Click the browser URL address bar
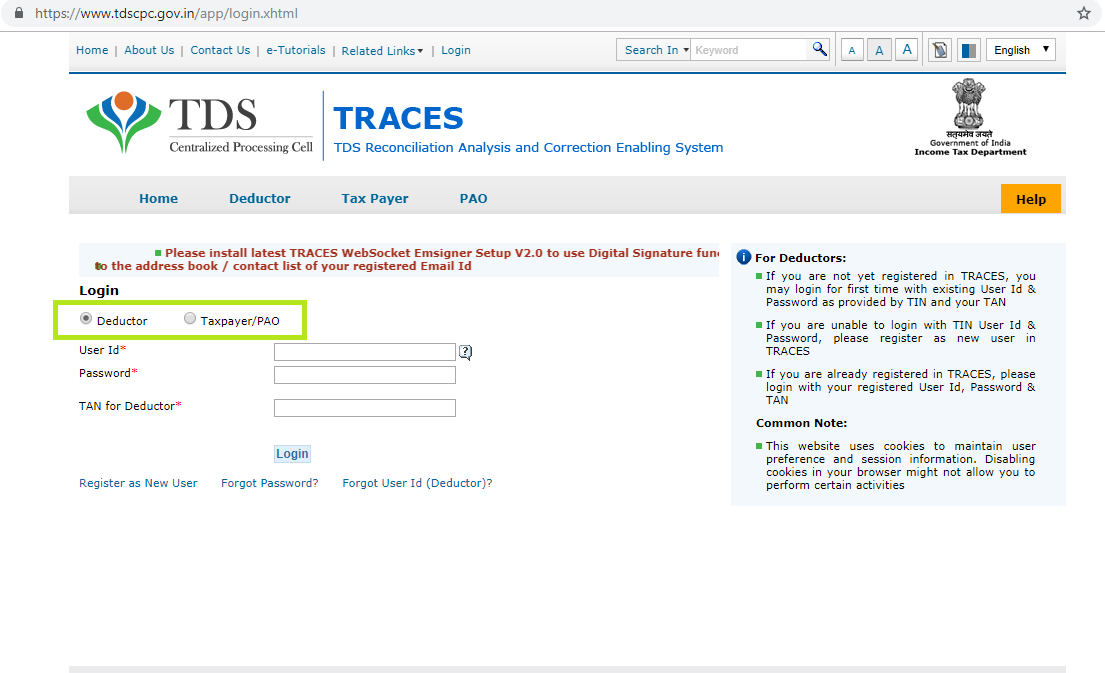 [550, 13]
